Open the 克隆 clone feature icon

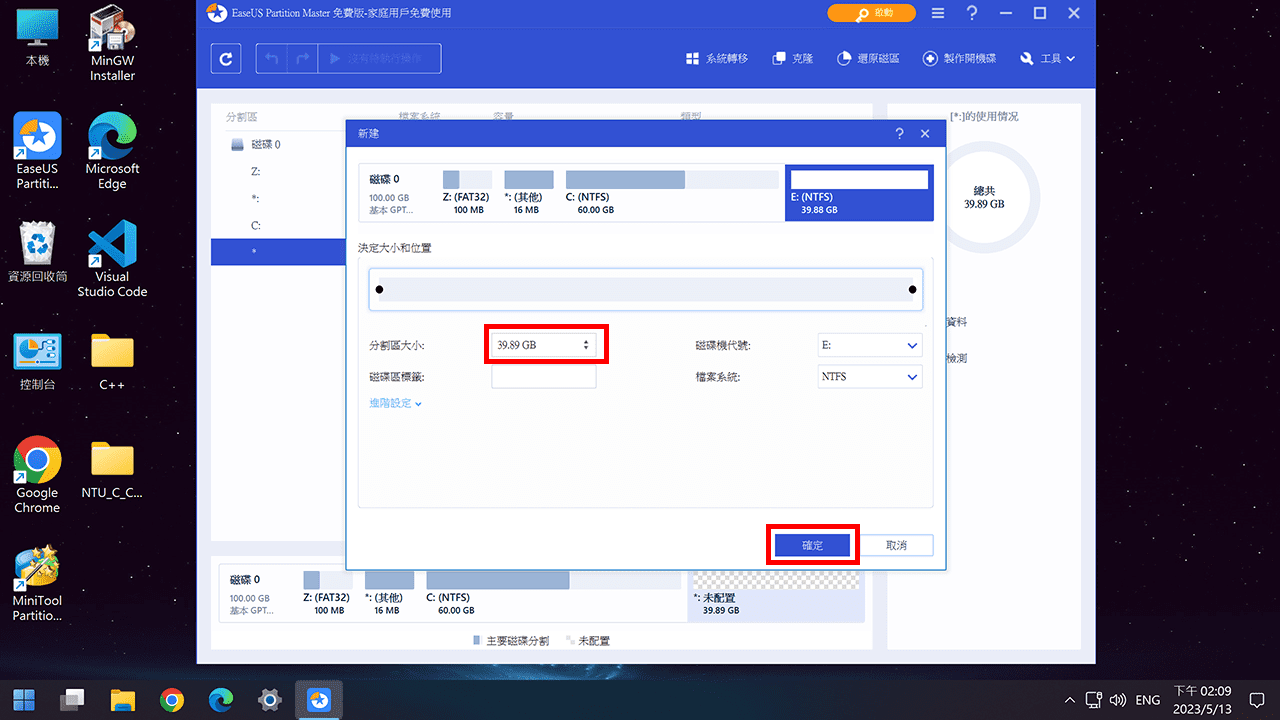792,58
